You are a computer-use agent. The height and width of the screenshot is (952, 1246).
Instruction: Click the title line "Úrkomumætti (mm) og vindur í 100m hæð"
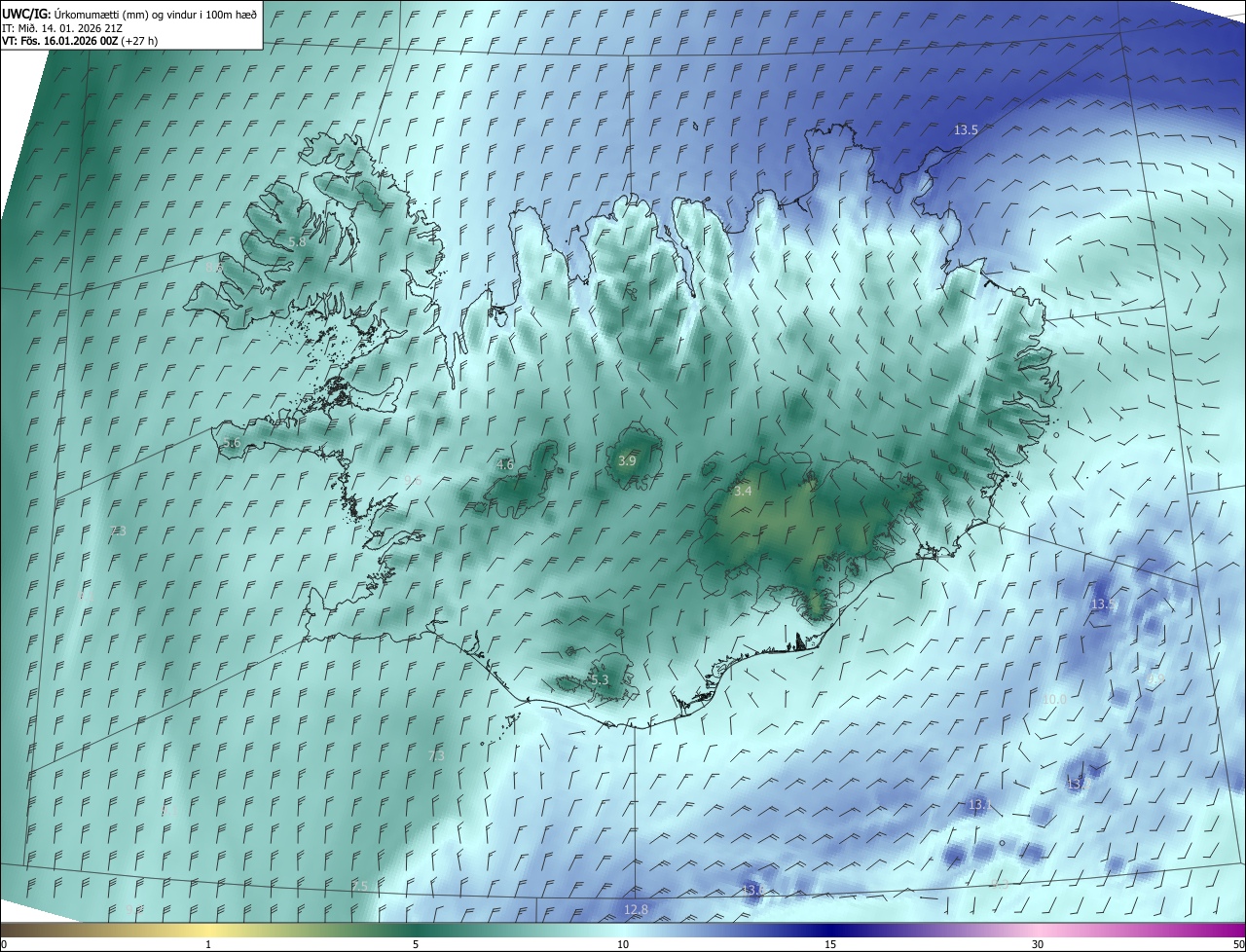pyautogui.click(x=157, y=14)
